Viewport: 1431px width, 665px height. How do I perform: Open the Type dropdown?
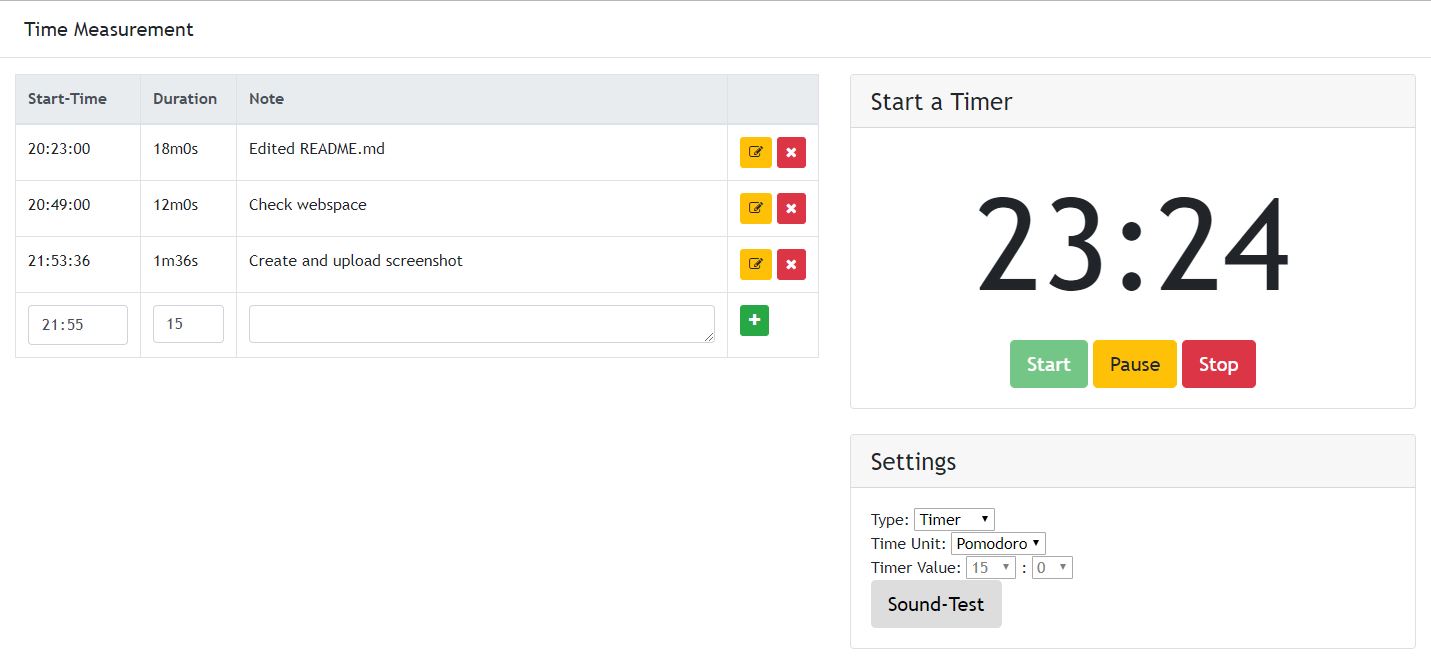pyautogui.click(x=953, y=519)
